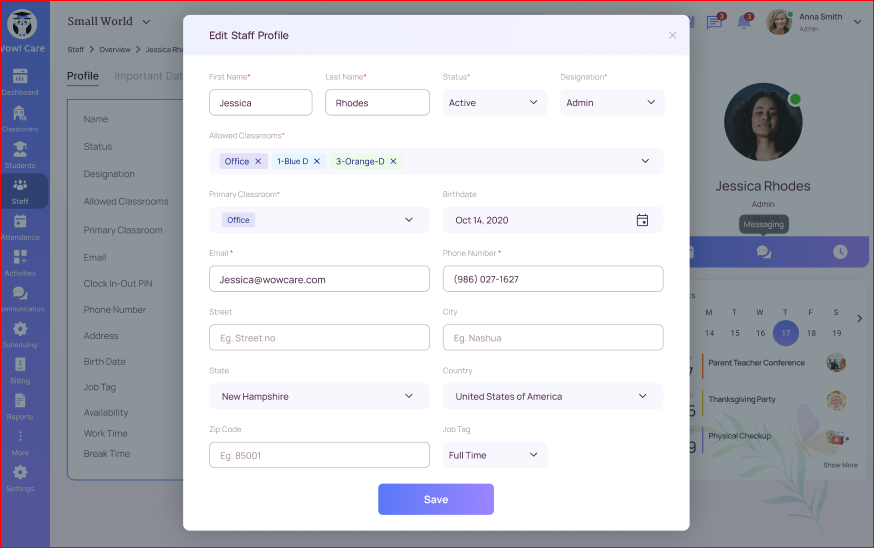Screen dimensions: 874x548
Task: Remove the 1-Blue D classroom tag
Action: pos(317,161)
